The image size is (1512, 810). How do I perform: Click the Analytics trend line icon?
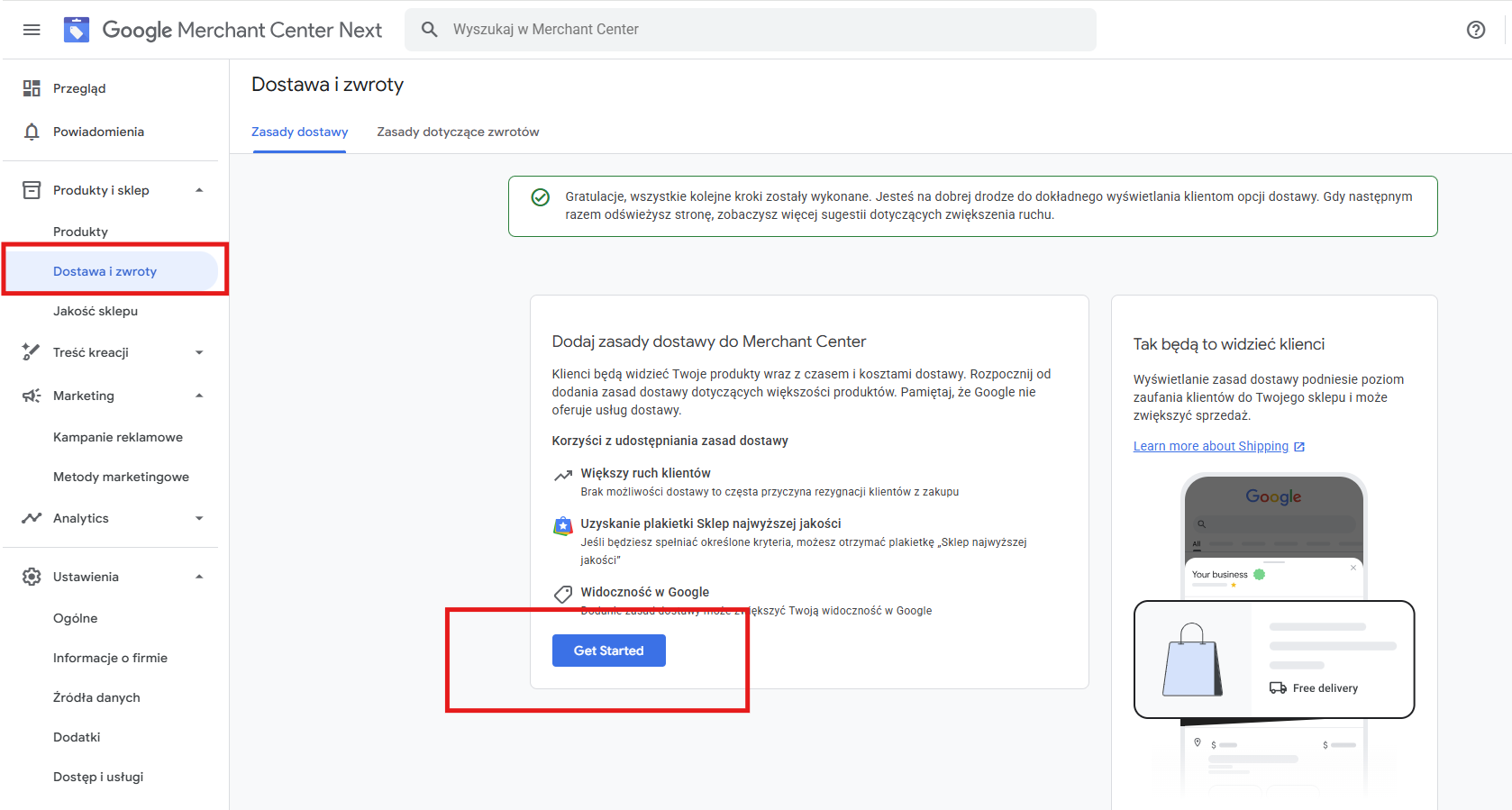pos(32,518)
